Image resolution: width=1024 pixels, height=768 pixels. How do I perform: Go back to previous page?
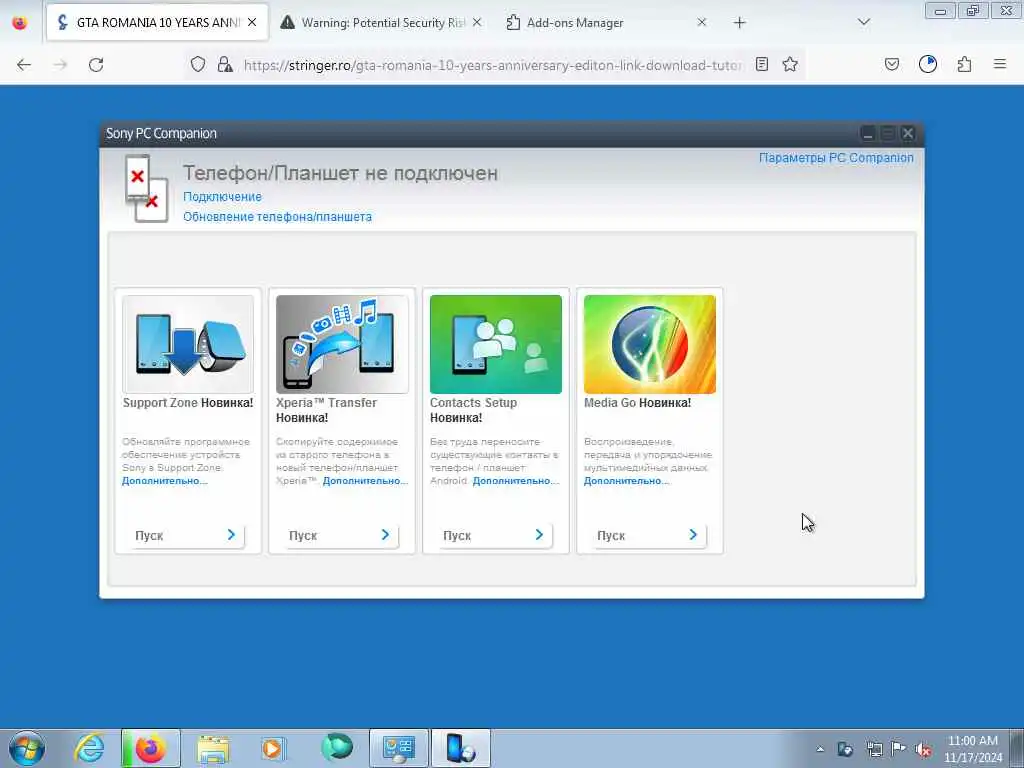(x=24, y=65)
